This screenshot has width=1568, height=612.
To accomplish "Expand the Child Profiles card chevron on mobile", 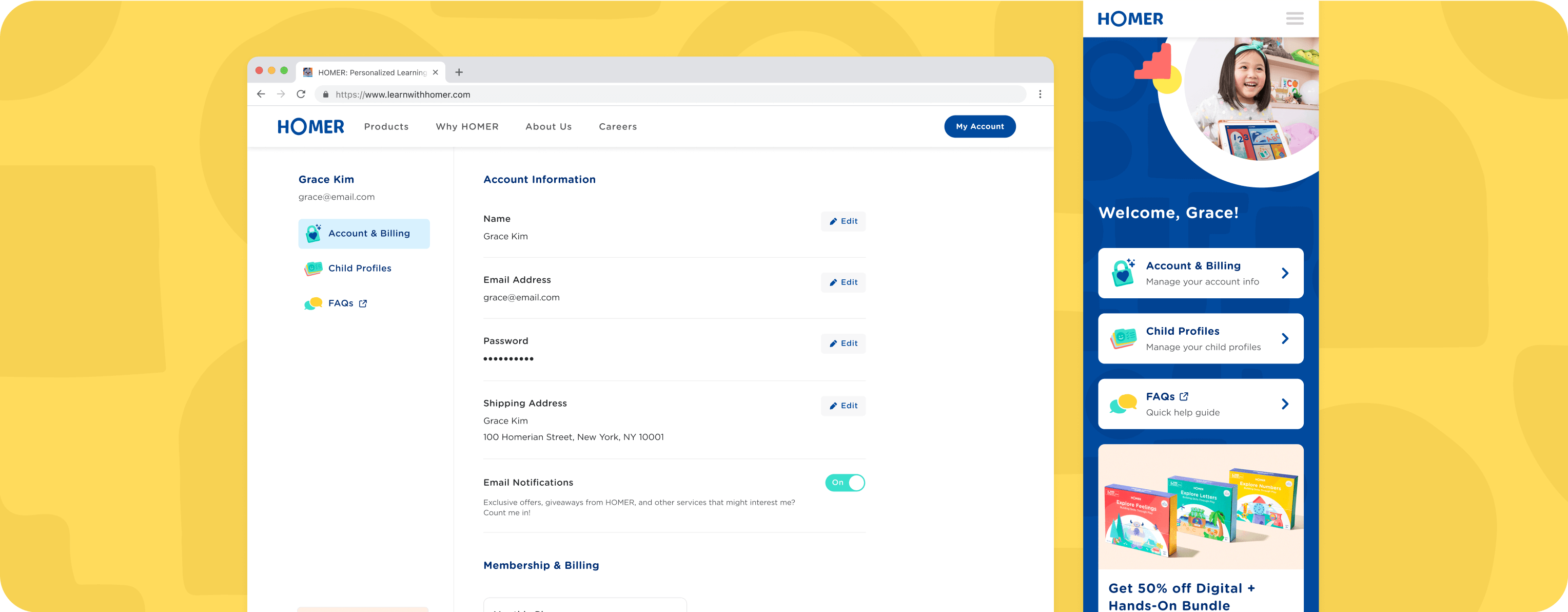I will pyautogui.click(x=1286, y=338).
